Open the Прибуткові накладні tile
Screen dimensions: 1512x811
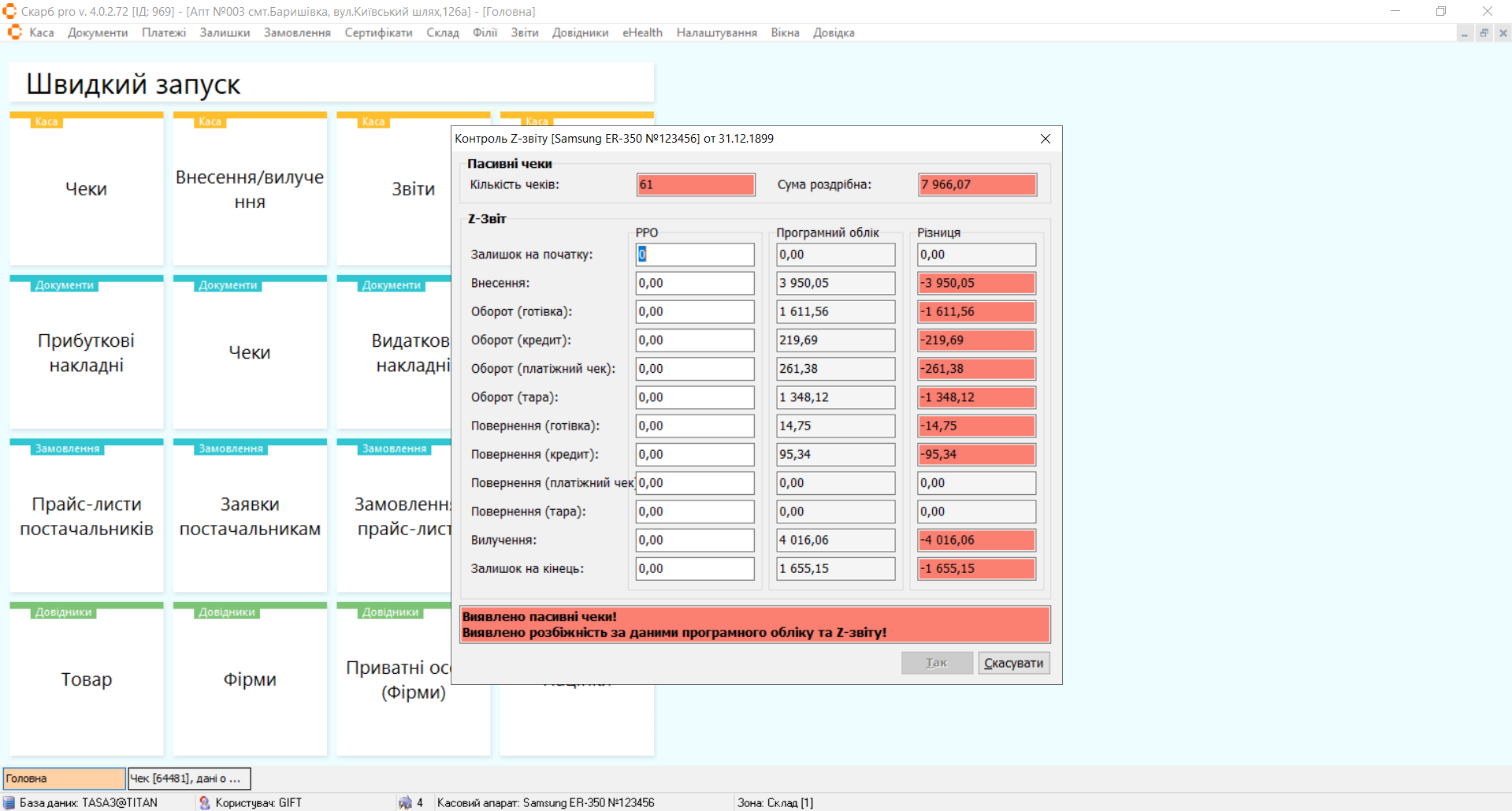click(87, 352)
